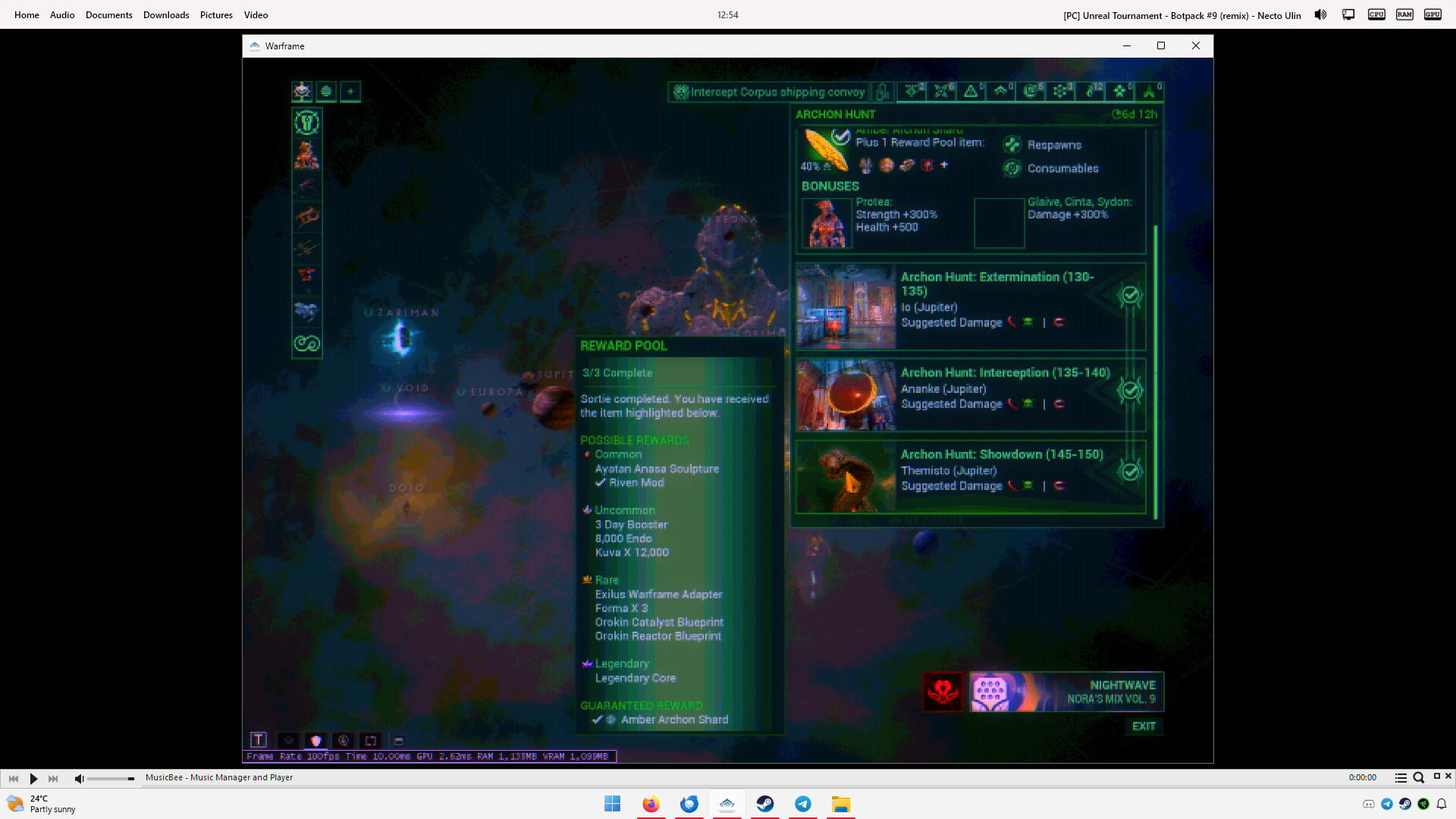The height and width of the screenshot is (819, 1456).
Task: Open the Intercept Corpus shipping convoy alert
Action: (x=769, y=93)
